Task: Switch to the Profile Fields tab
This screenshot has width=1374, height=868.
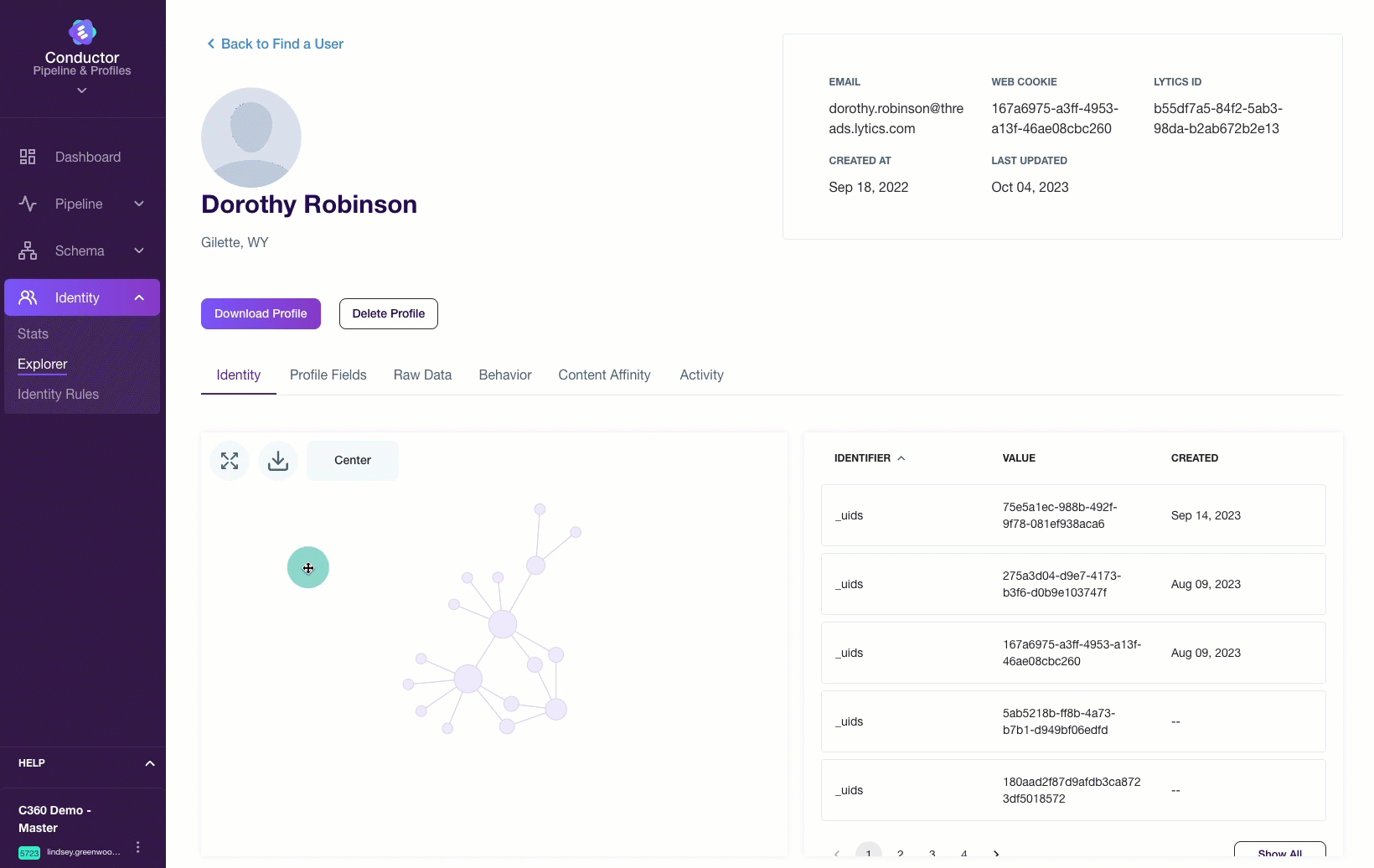Action: 328,375
